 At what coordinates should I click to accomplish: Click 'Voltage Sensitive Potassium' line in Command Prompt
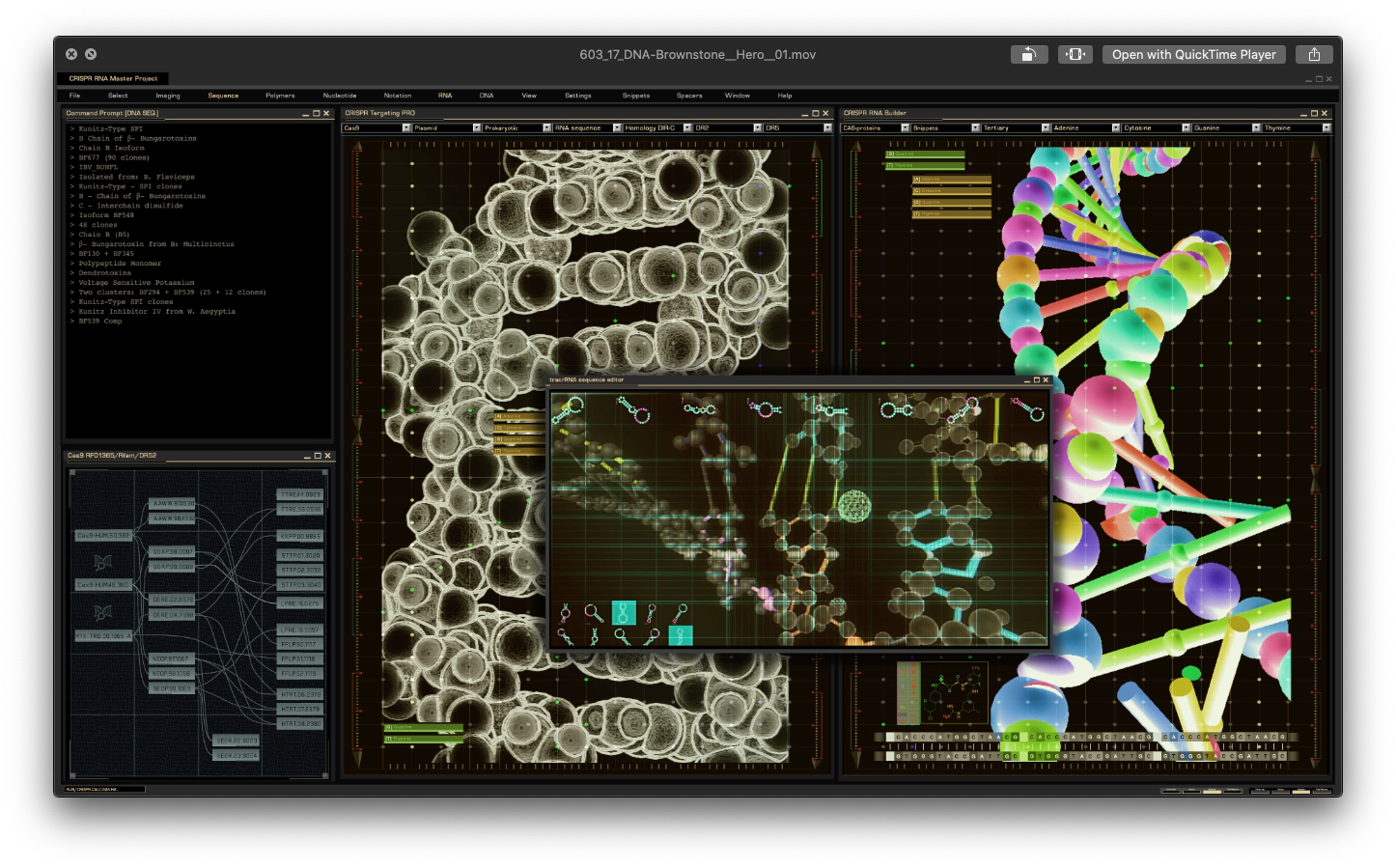(x=136, y=283)
